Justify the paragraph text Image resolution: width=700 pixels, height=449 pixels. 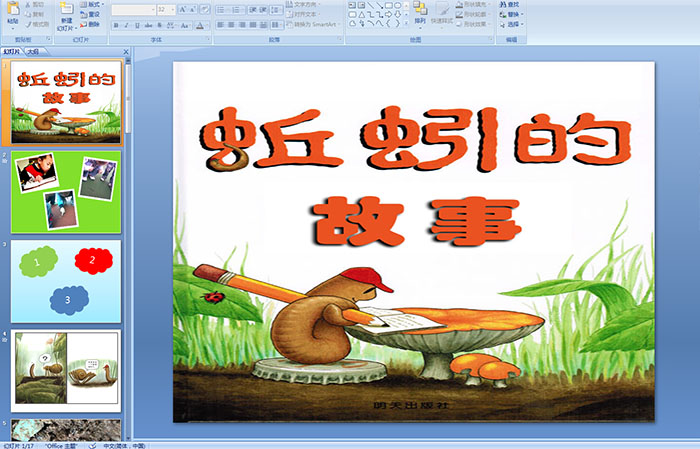tap(253, 25)
